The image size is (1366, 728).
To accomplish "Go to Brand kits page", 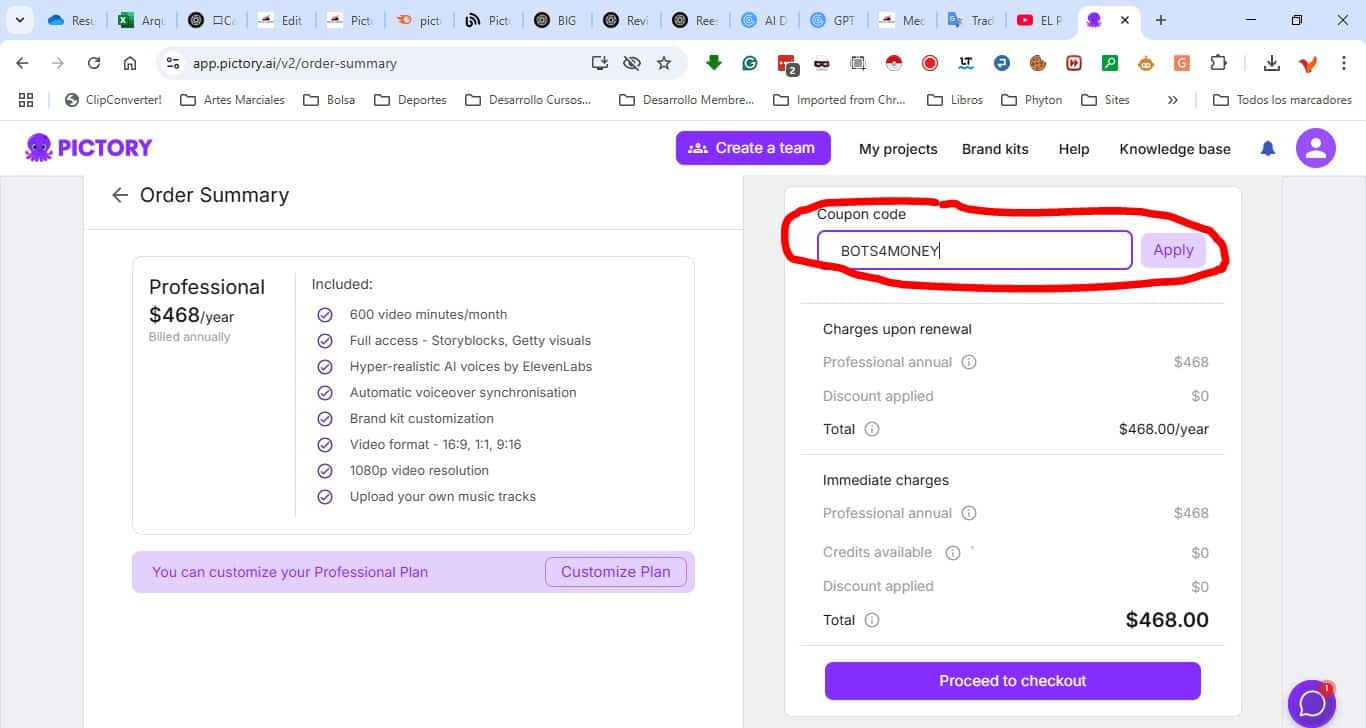I will click(995, 149).
